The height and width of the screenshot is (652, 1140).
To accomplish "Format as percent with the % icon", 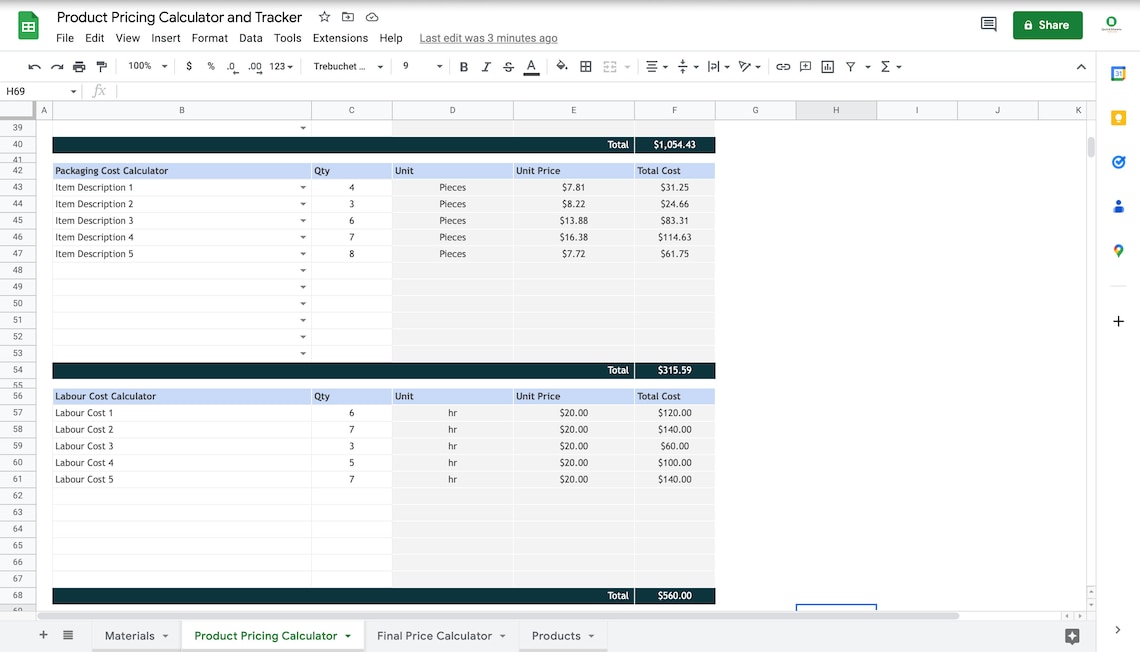I will point(209,66).
